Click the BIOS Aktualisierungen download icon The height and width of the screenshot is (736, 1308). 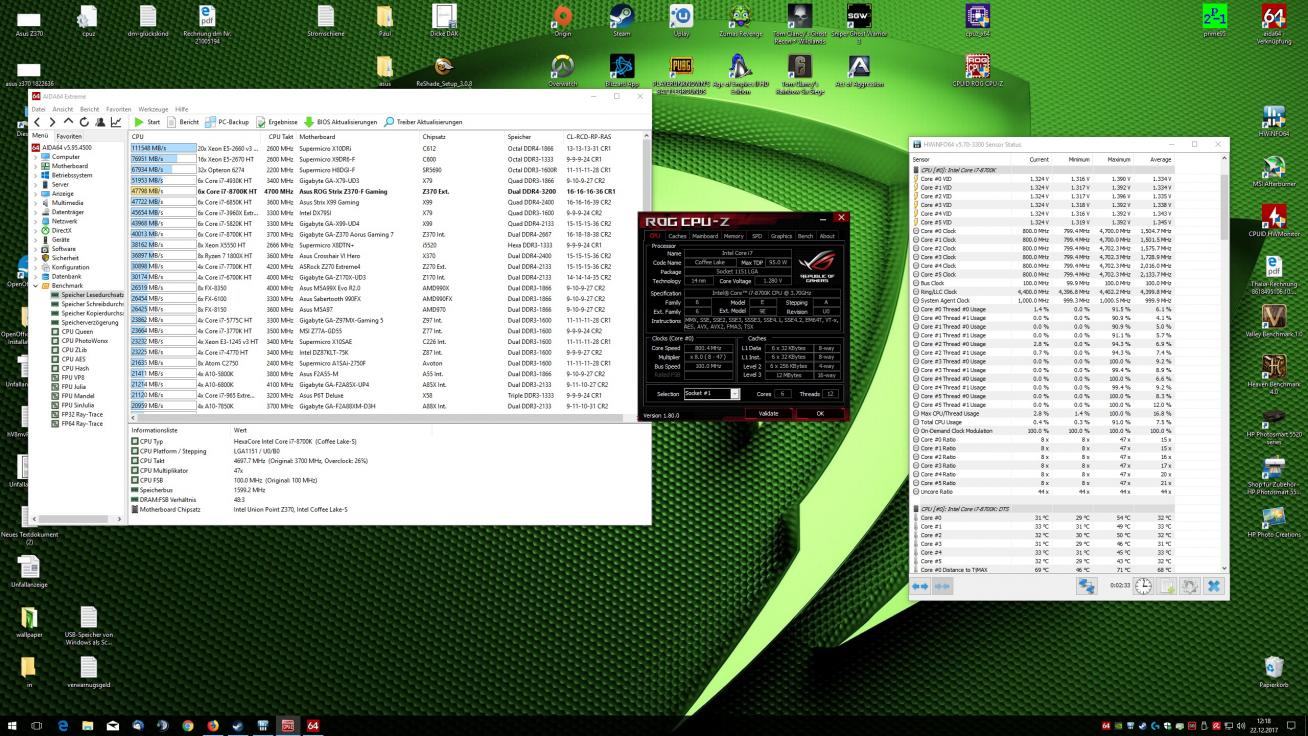(309, 122)
